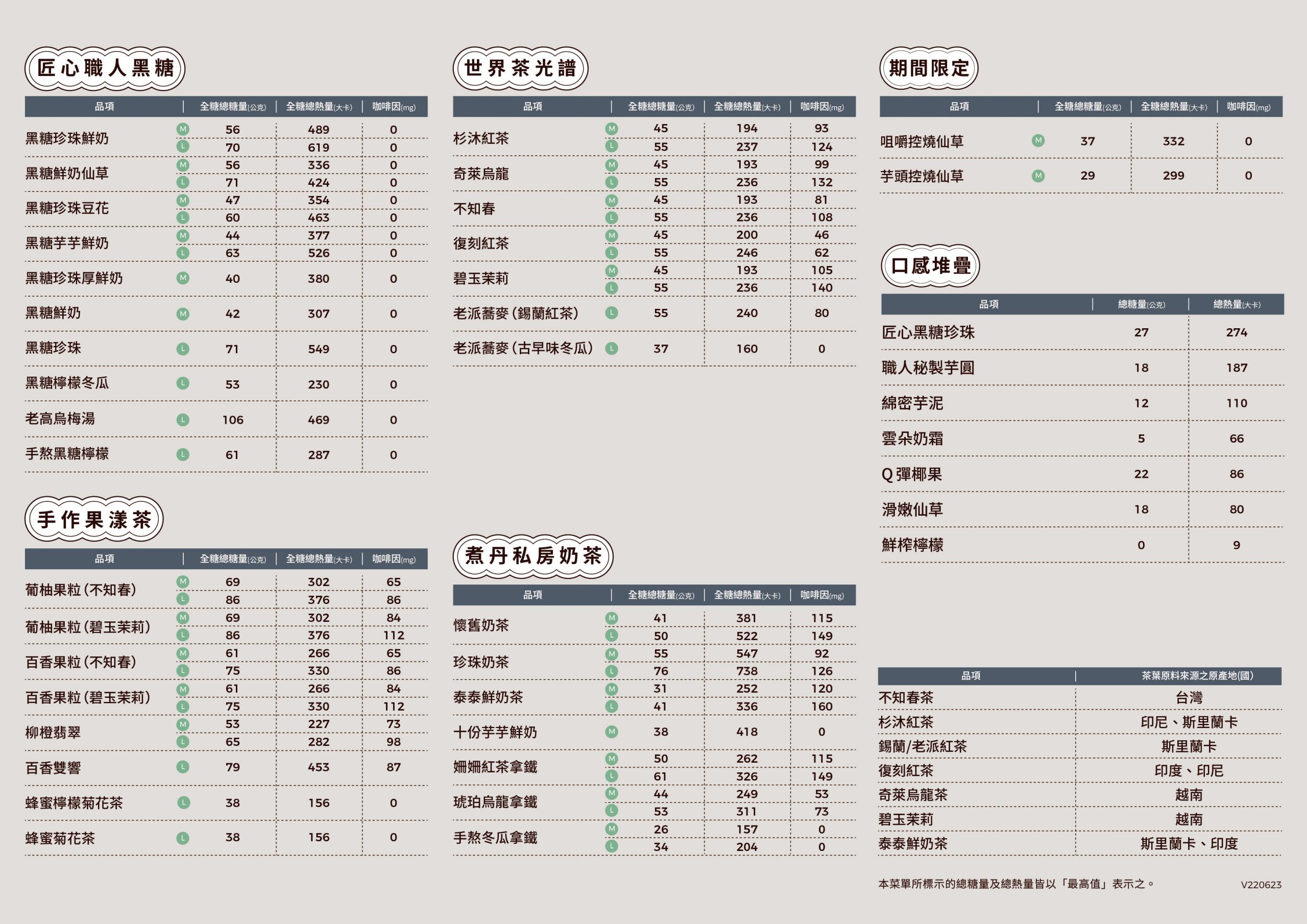Click the L size badge for 黑糖珍珠豆花

click(x=183, y=217)
